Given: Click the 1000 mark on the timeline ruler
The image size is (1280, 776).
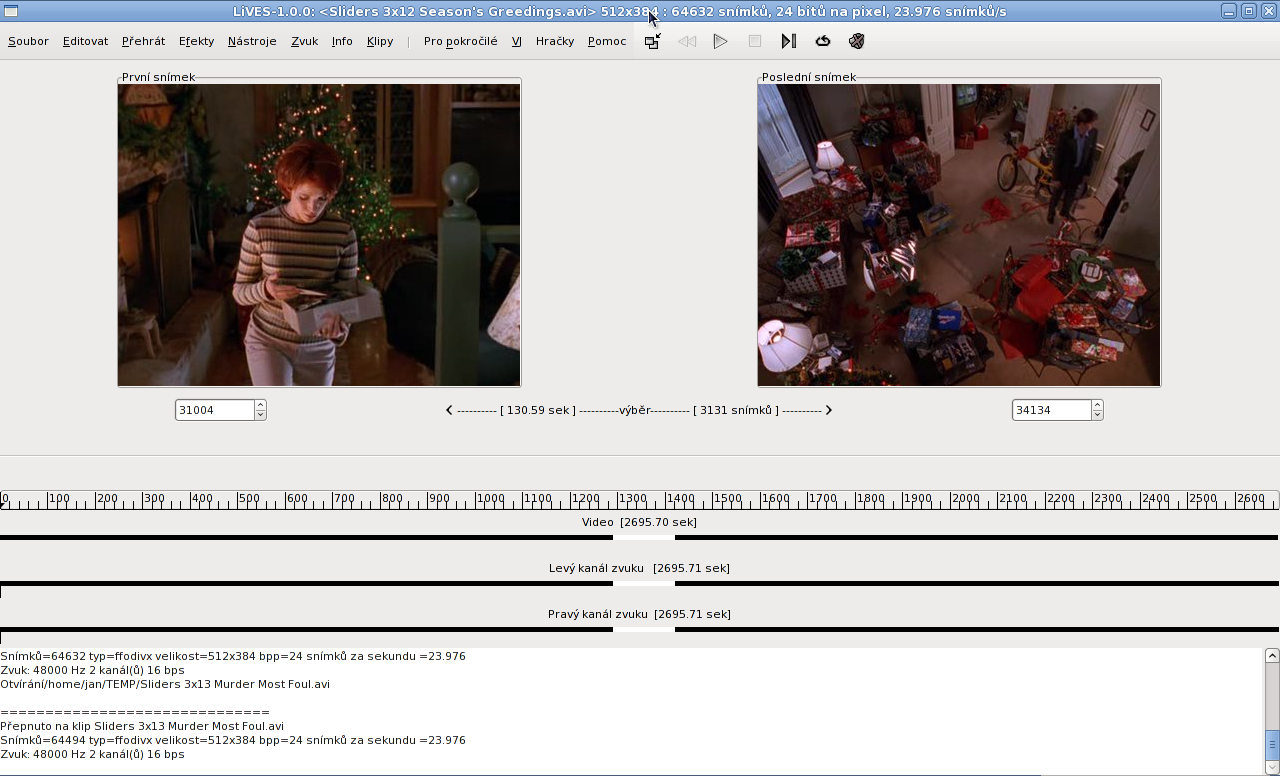Looking at the screenshot, I should (x=490, y=498).
